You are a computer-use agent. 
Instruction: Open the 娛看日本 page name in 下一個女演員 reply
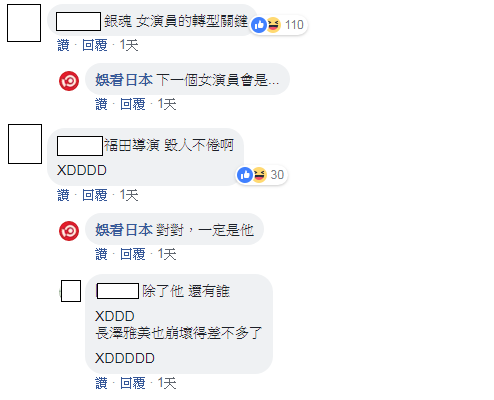[124, 80]
